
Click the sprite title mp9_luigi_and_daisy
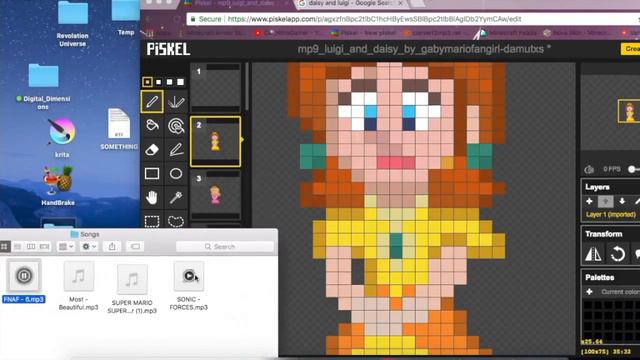(424, 49)
